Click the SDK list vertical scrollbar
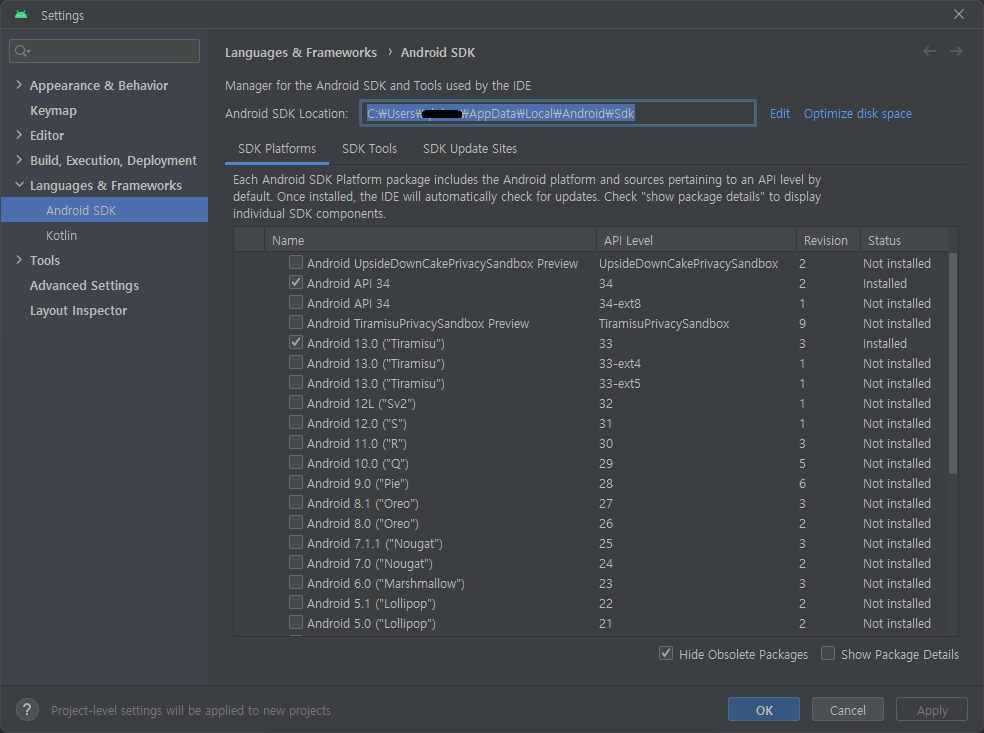This screenshot has width=984, height=733. point(953,364)
